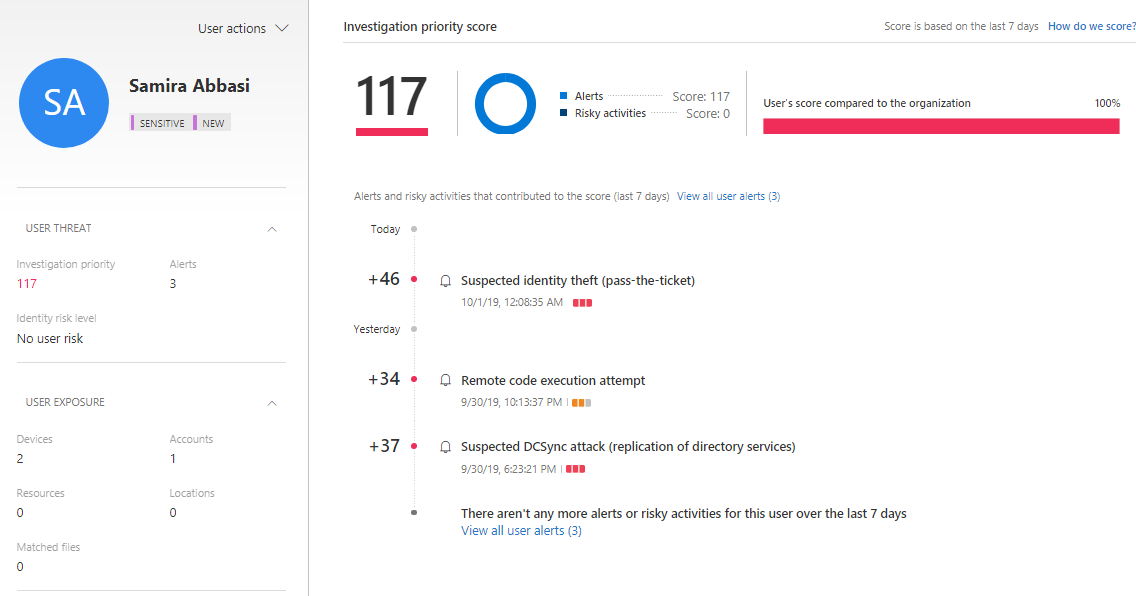Screen dimensions: 1136x596
Task: Click bell icon beside Suspected identity theft alert
Action: click(x=446, y=281)
